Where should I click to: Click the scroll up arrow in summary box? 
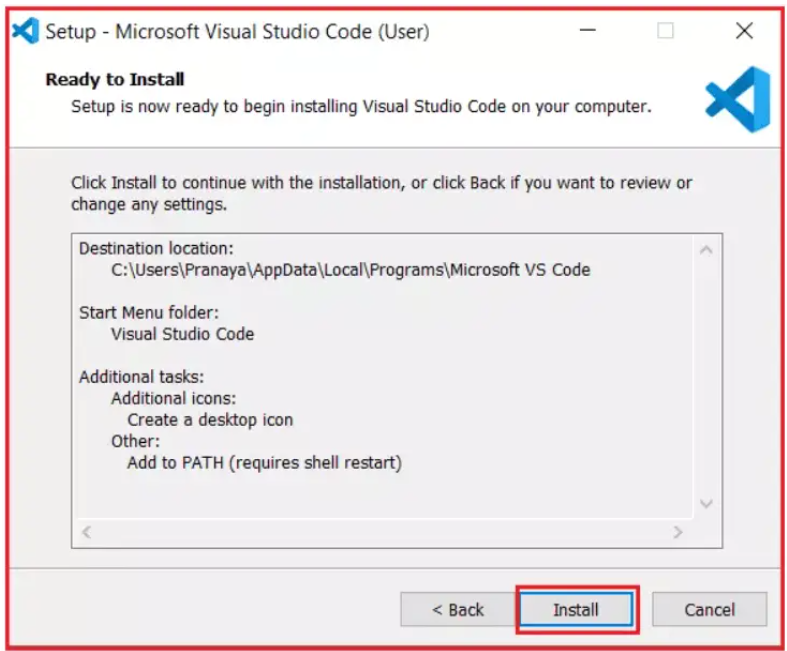click(706, 249)
